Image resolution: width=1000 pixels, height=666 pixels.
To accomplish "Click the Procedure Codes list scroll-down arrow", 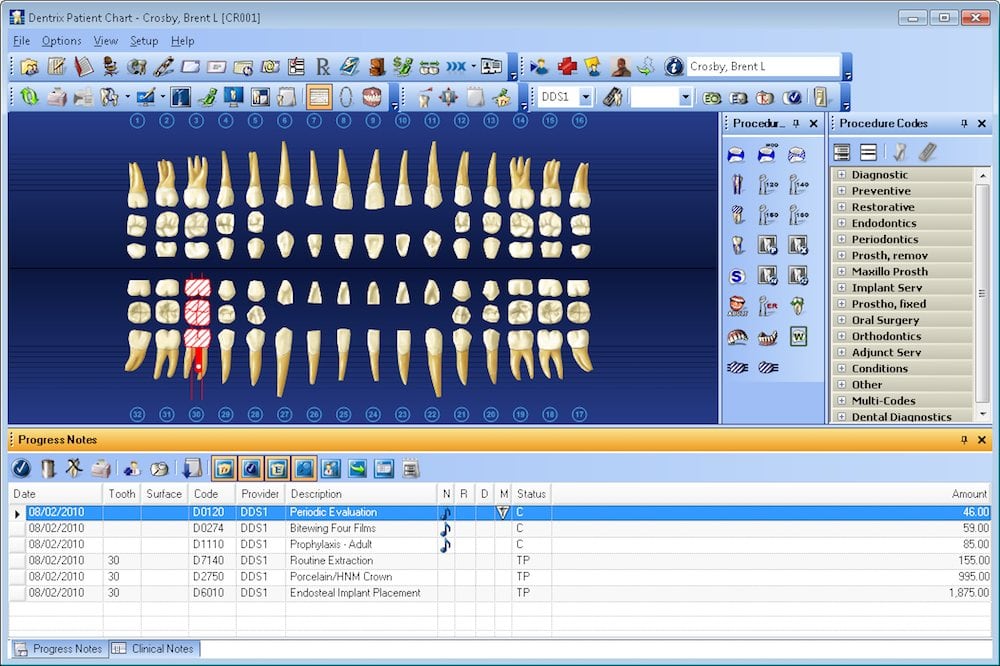I will 983,415.
